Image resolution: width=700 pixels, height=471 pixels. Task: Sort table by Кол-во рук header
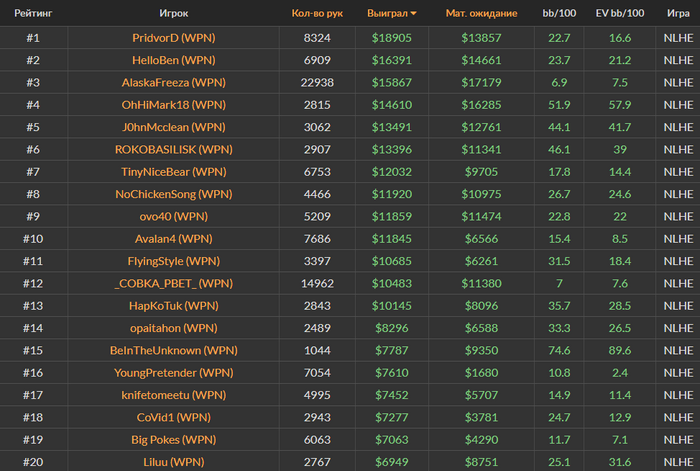click(317, 13)
